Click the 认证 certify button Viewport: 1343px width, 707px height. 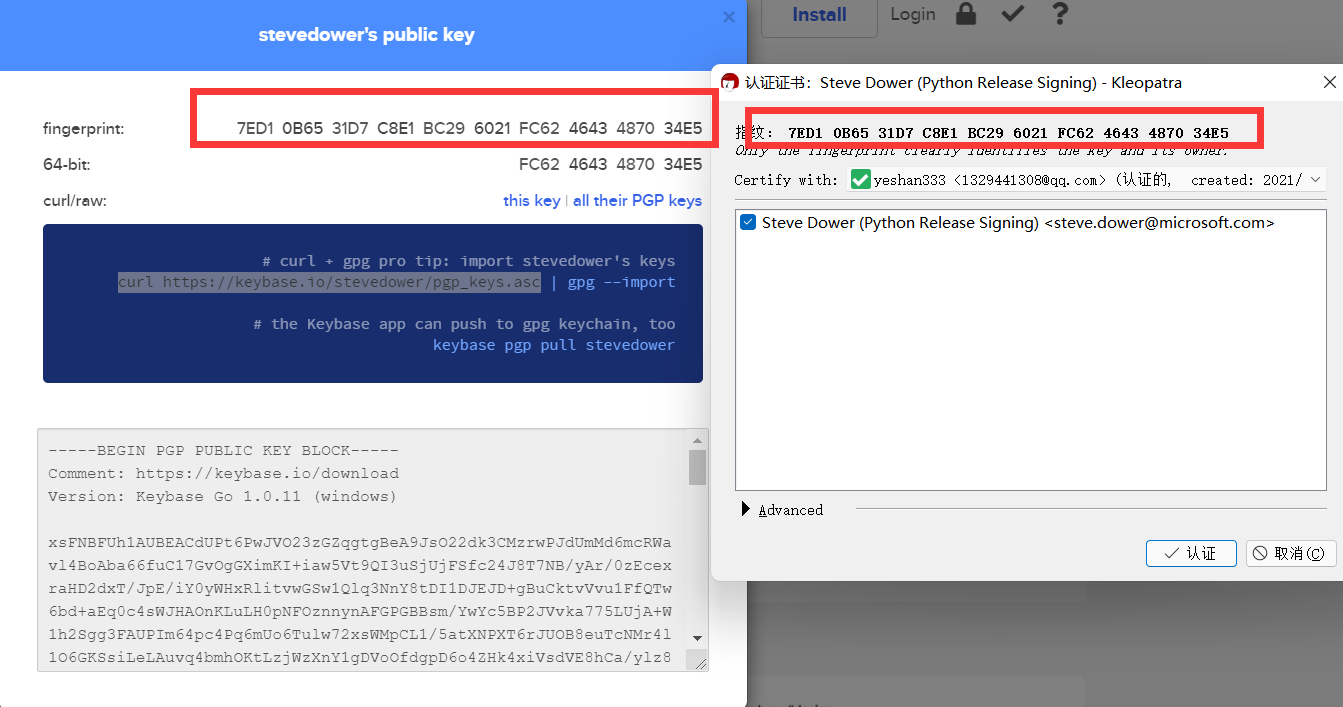[x=1191, y=553]
